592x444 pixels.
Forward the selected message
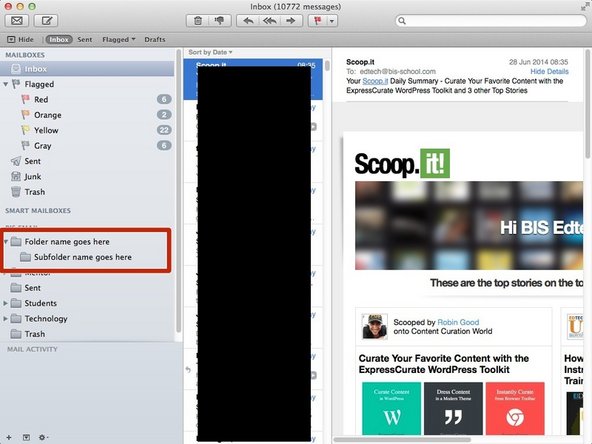(291, 21)
